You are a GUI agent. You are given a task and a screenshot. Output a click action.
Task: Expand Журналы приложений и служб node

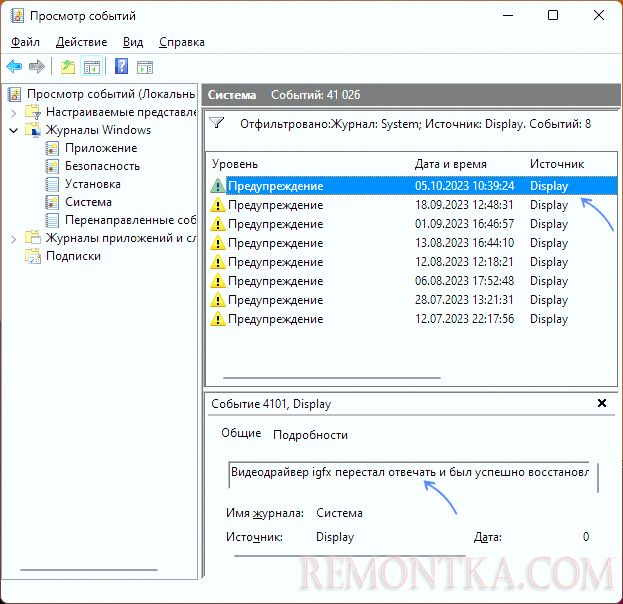(x=14, y=239)
